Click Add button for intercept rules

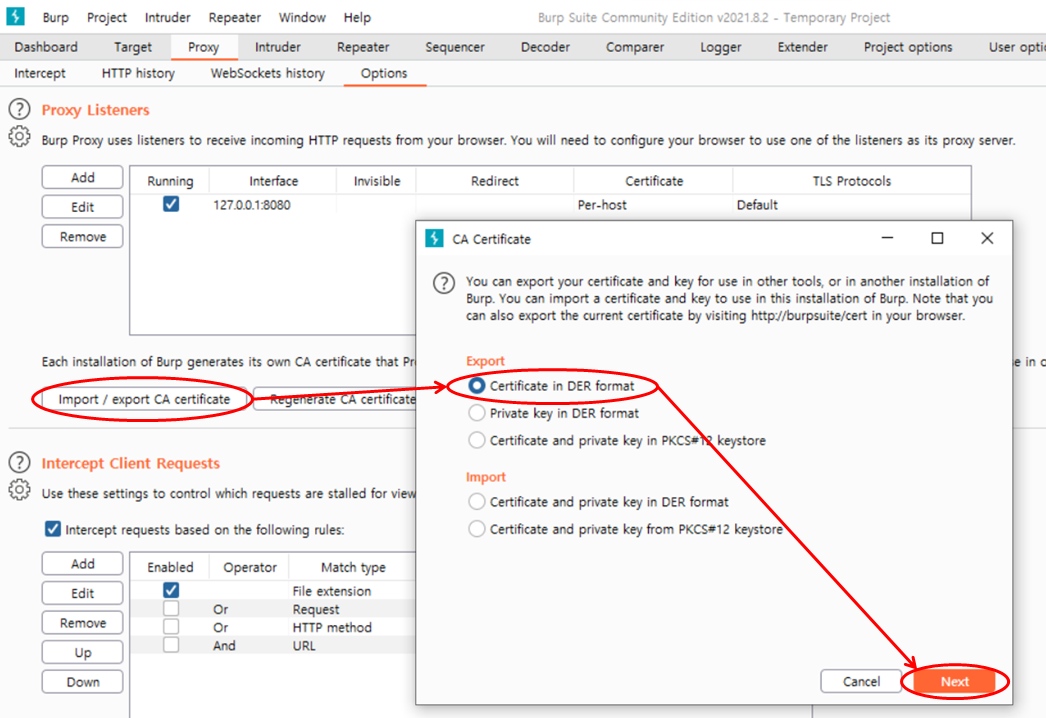click(x=83, y=564)
